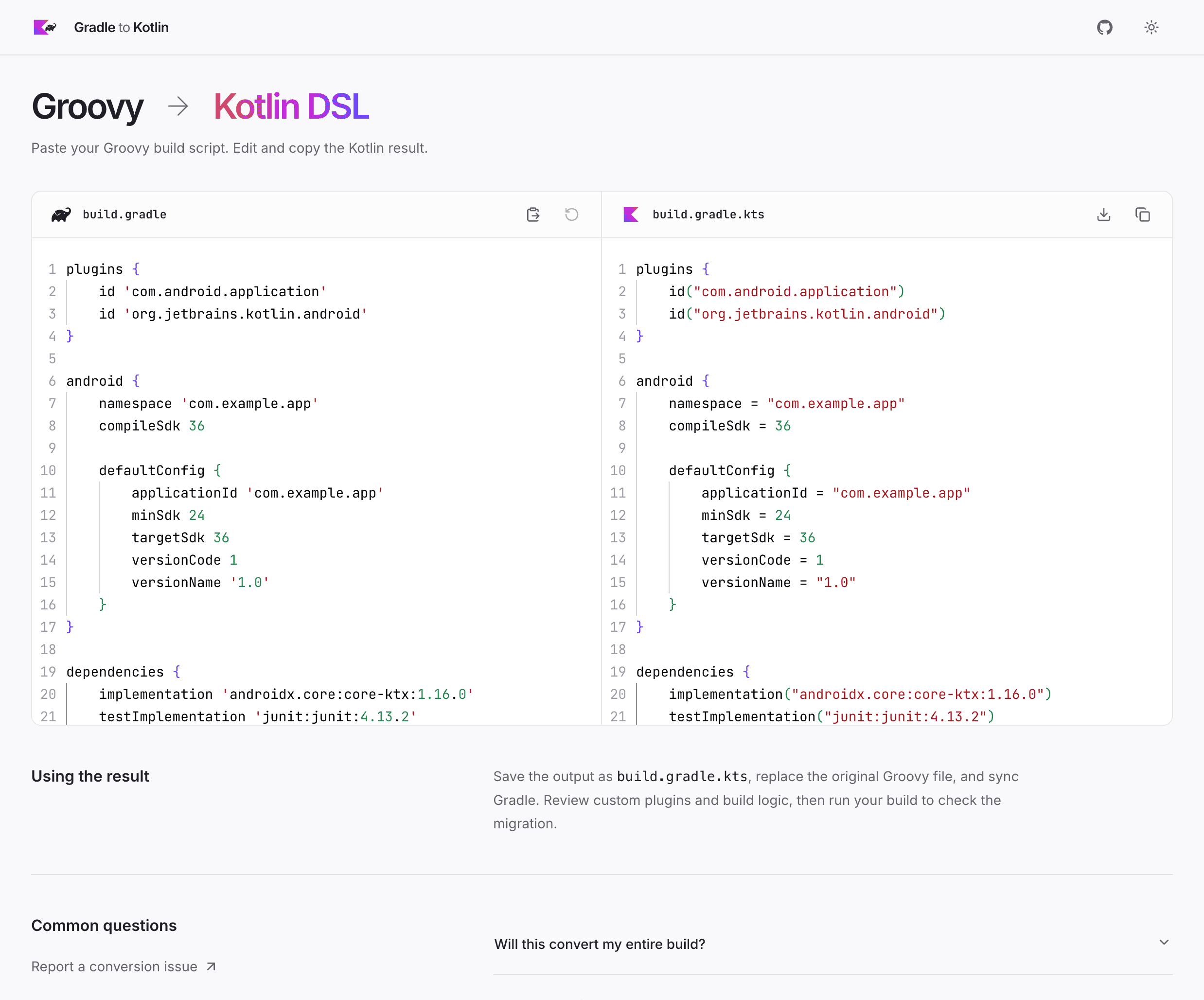Toggle the light/dark theme sun icon
This screenshot has height=1000, width=1204.
(x=1151, y=28)
